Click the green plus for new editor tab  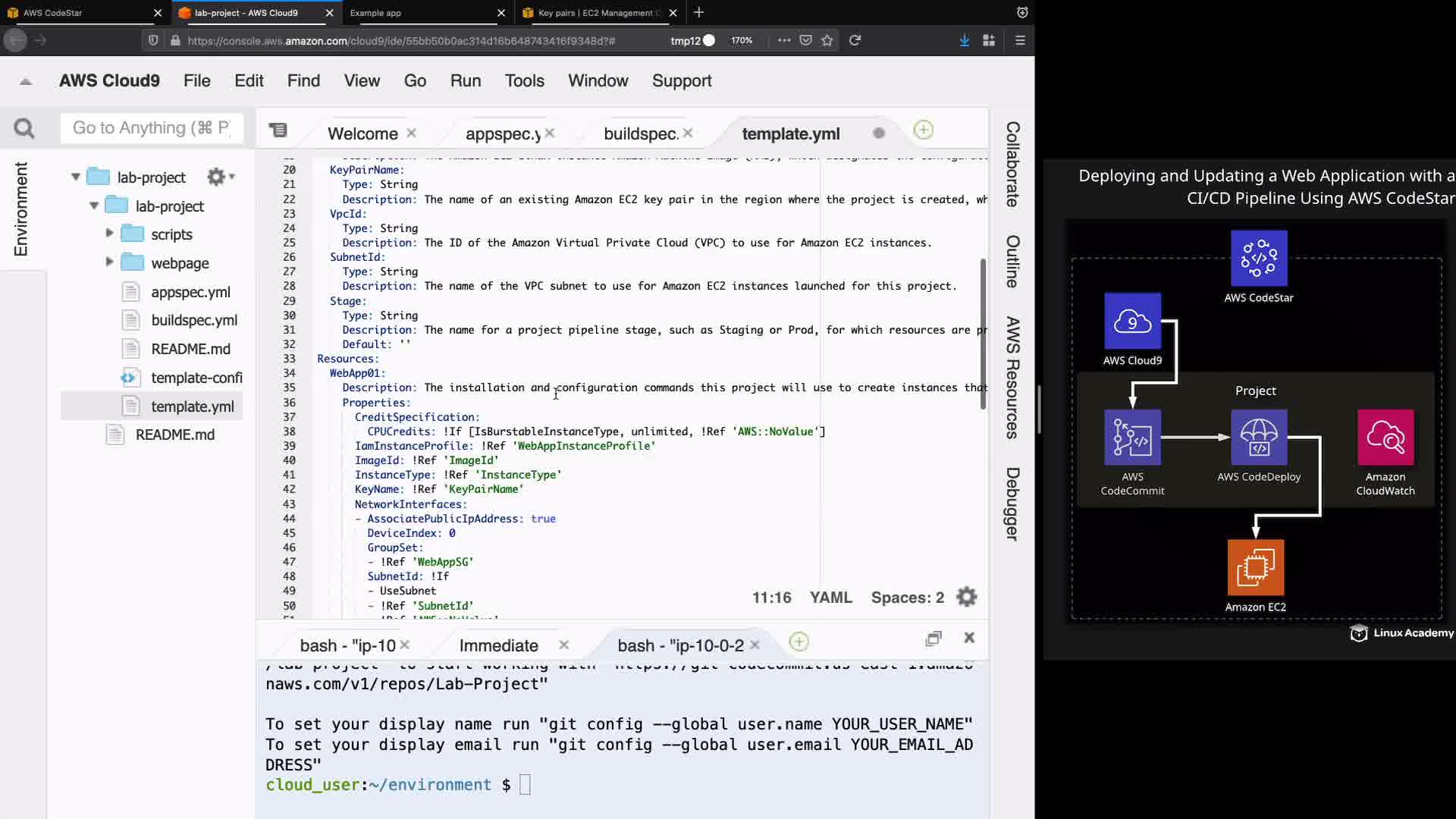coord(923,130)
